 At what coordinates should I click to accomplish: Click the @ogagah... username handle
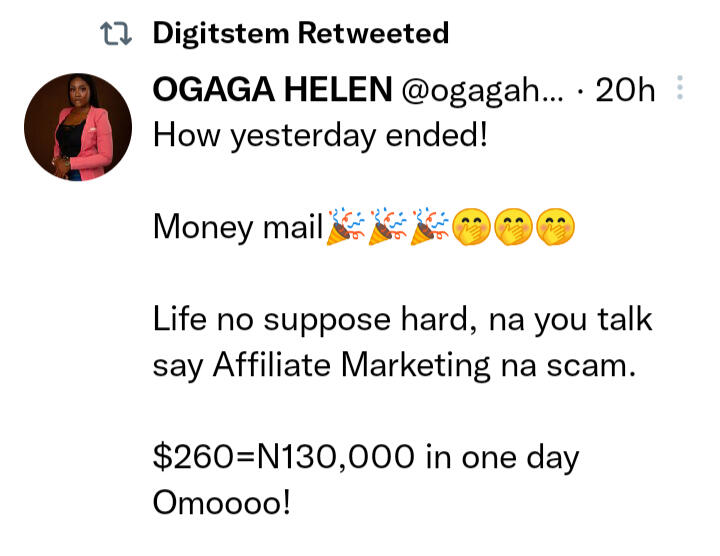pos(482,91)
